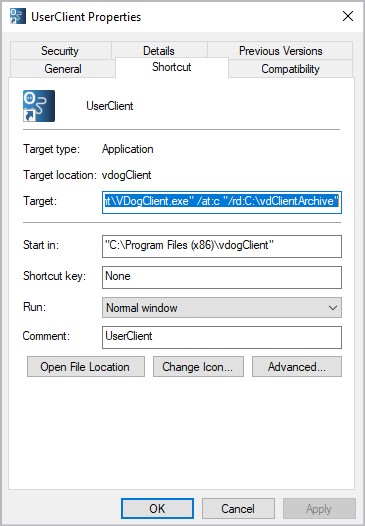365x526 pixels.
Task: Close the UserClient Properties dialog
Action: pos(348,16)
